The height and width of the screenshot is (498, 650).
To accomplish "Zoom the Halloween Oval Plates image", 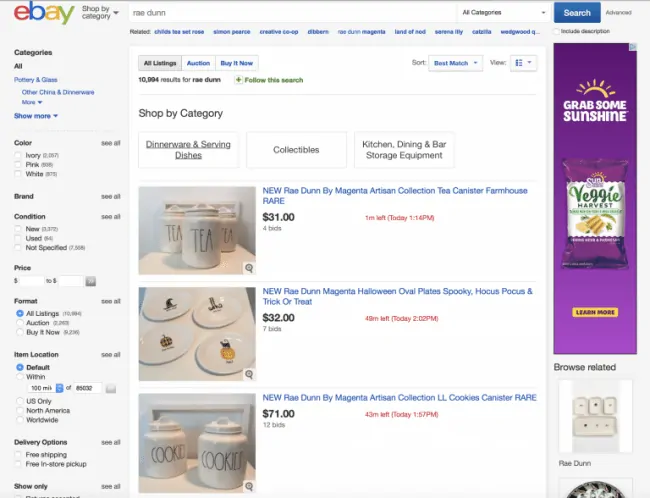I will point(249,374).
